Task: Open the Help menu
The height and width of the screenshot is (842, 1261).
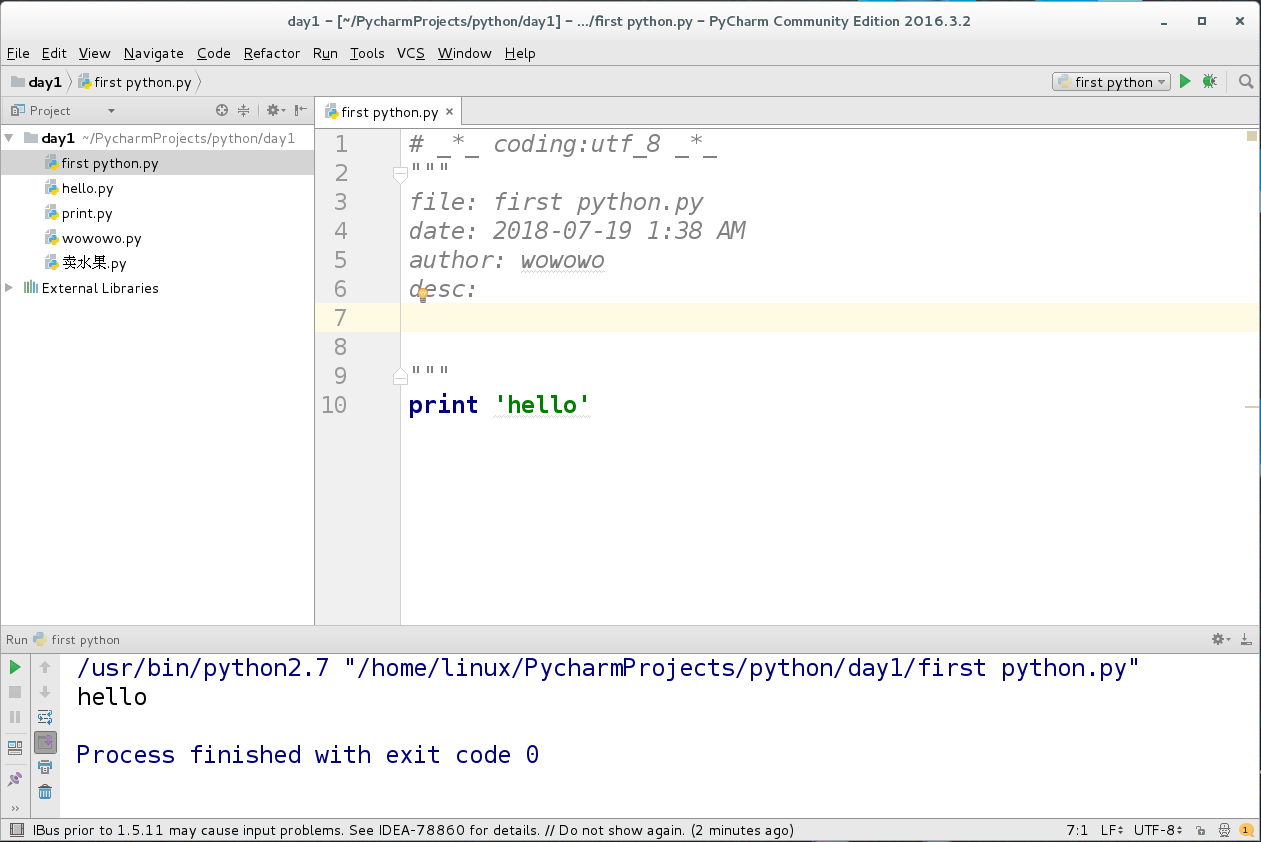Action: pyautogui.click(x=520, y=53)
